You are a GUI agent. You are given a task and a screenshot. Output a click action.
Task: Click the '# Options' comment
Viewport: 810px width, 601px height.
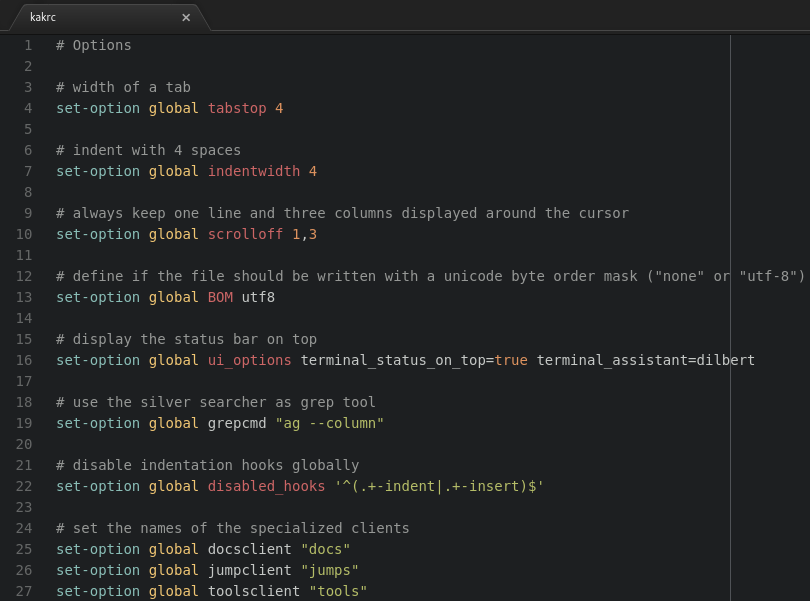[x=94, y=45]
